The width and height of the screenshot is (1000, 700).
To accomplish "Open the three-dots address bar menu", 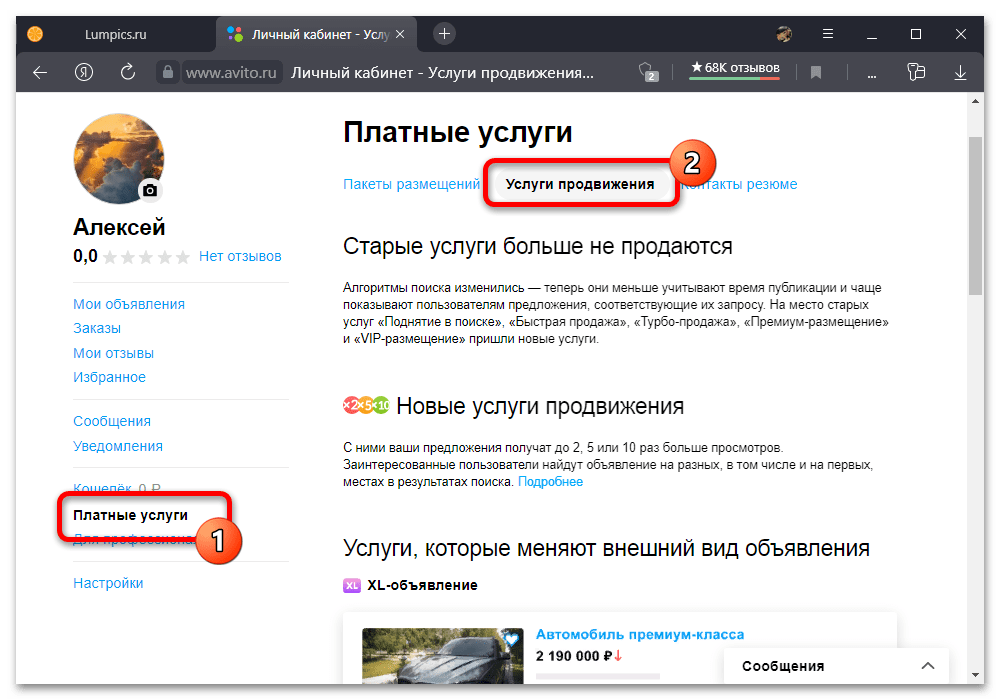I will tap(872, 75).
